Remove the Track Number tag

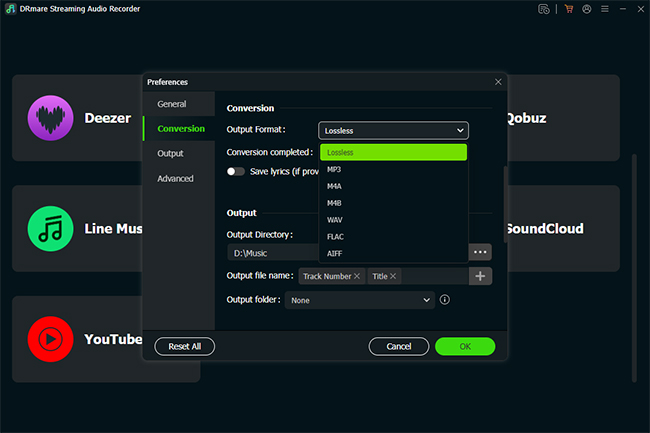coord(357,276)
